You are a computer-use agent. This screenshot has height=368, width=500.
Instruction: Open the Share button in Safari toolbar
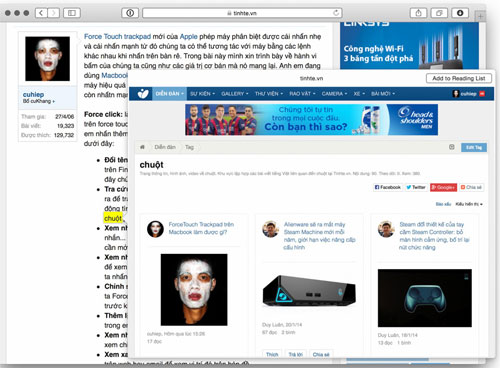(x=418, y=13)
